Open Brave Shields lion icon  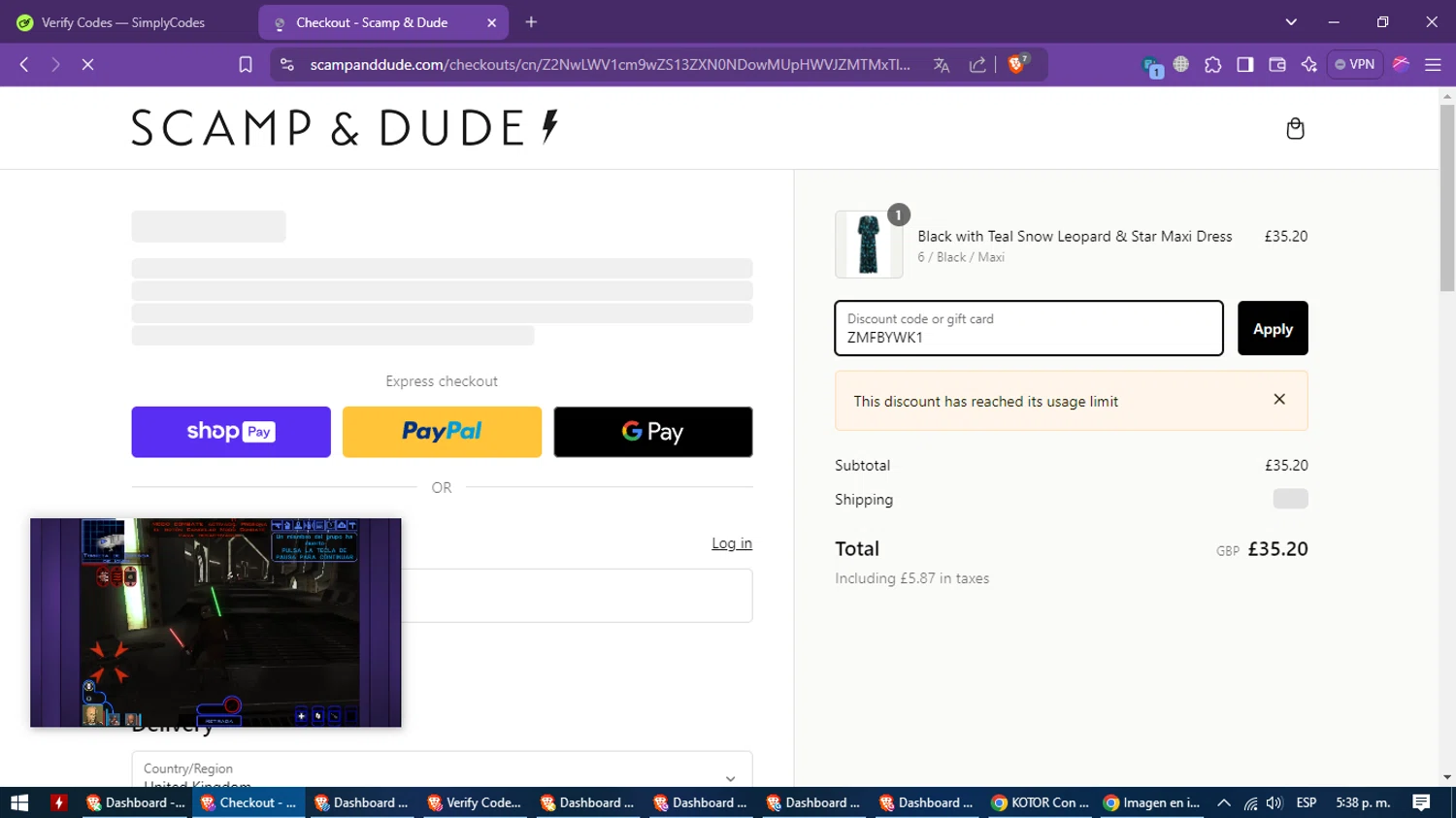[x=1017, y=64]
